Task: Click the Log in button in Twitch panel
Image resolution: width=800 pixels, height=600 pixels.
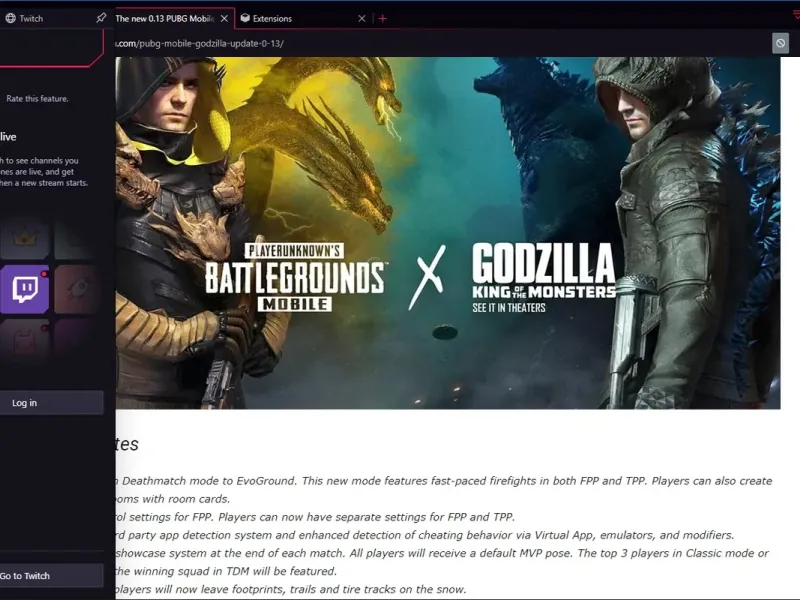Action: (x=52, y=403)
